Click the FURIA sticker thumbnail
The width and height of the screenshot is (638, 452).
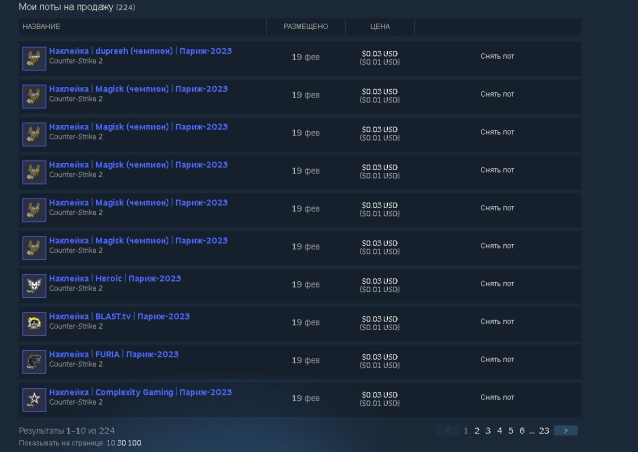[34, 362]
